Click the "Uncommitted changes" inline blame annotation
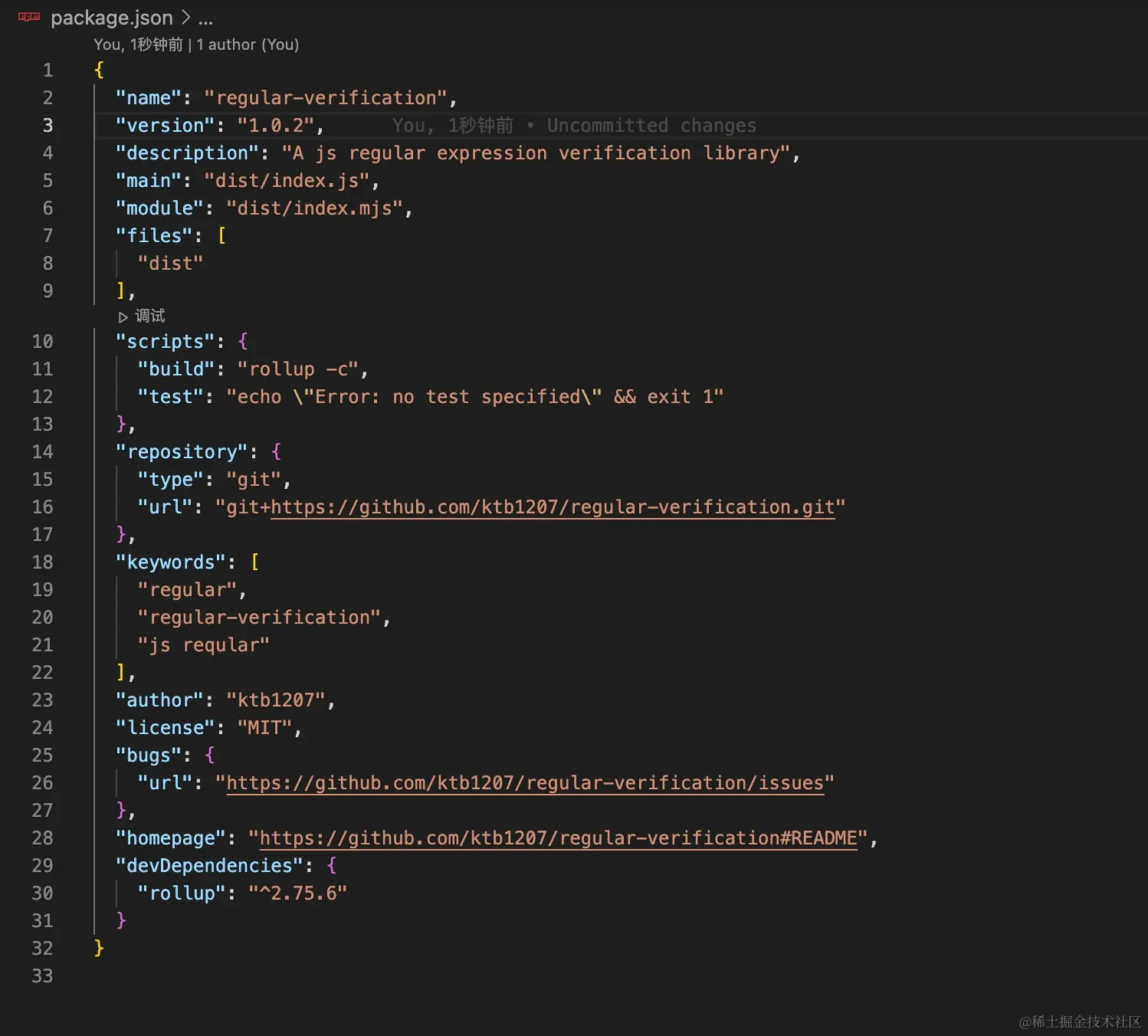Viewport: 1148px width, 1036px height. pyautogui.click(x=651, y=126)
